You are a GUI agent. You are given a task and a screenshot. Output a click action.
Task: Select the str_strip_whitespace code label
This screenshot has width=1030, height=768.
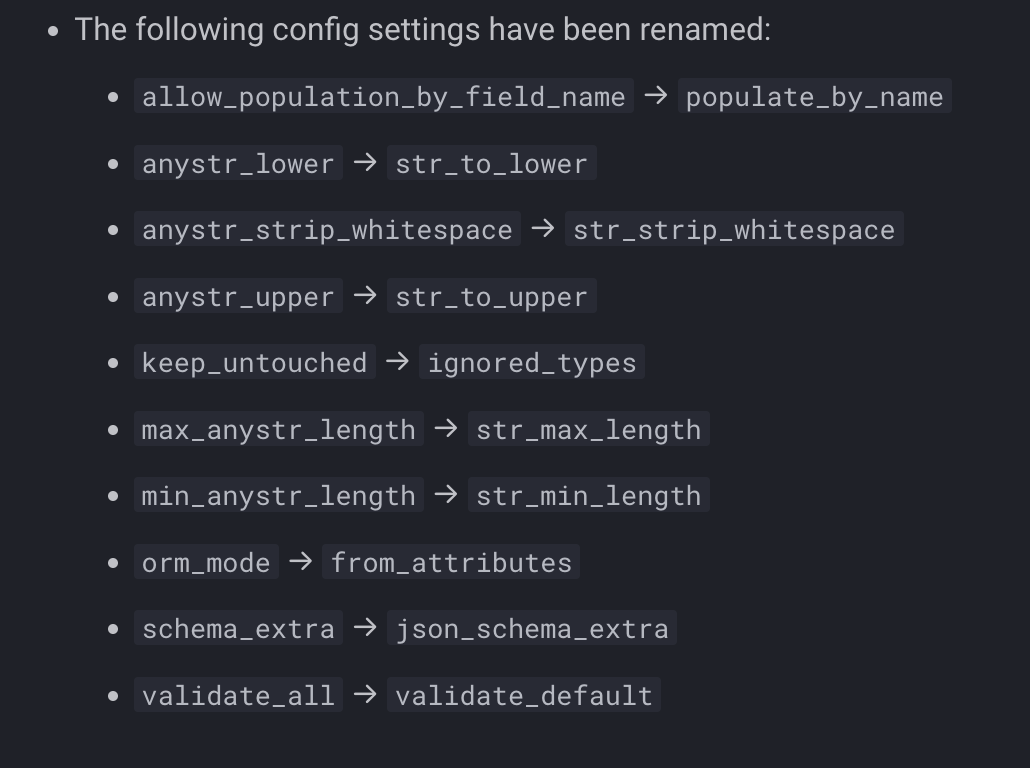(733, 230)
